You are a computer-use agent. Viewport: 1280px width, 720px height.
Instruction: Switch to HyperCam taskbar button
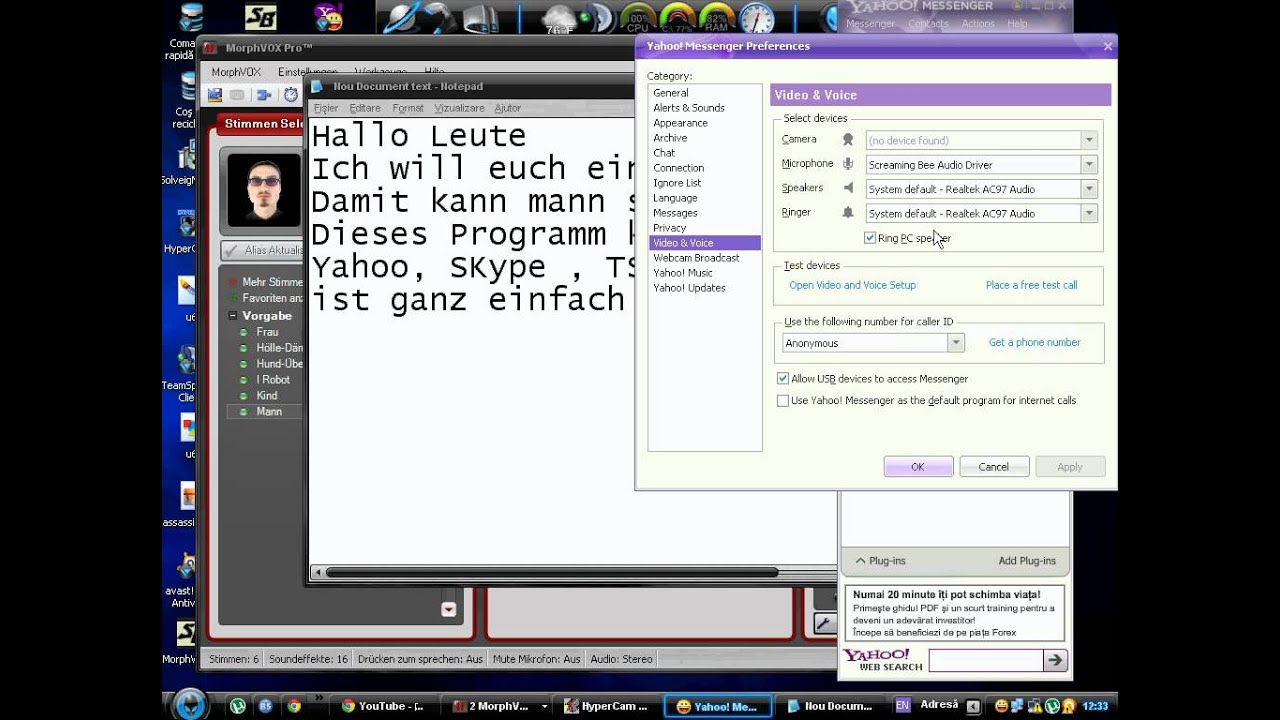click(607, 706)
